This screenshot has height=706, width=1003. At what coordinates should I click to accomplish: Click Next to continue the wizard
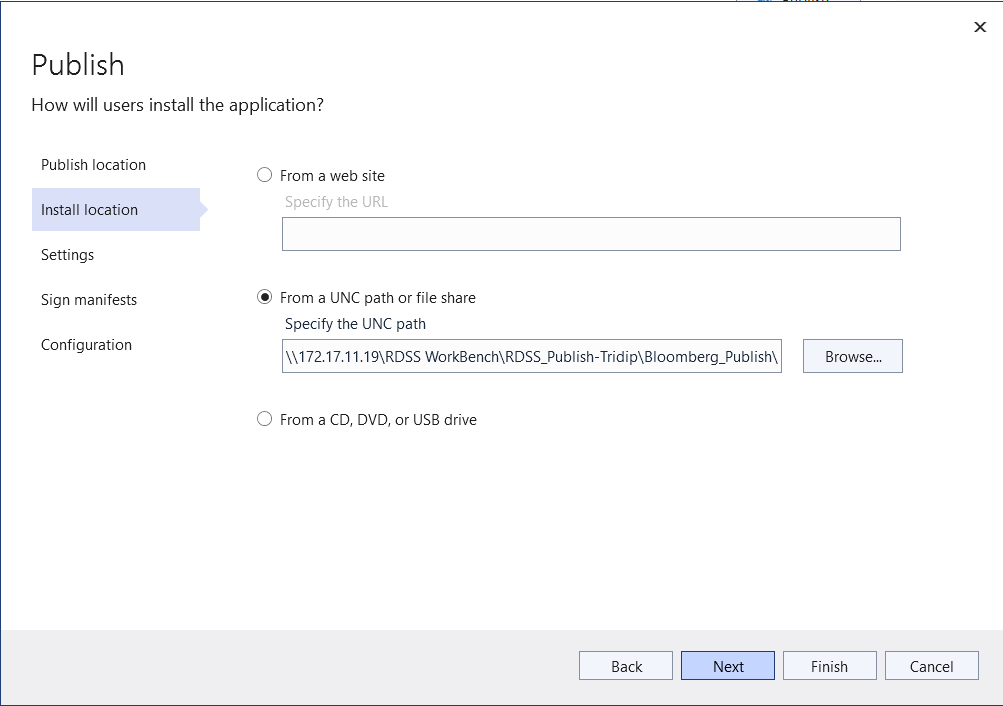pos(727,665)
